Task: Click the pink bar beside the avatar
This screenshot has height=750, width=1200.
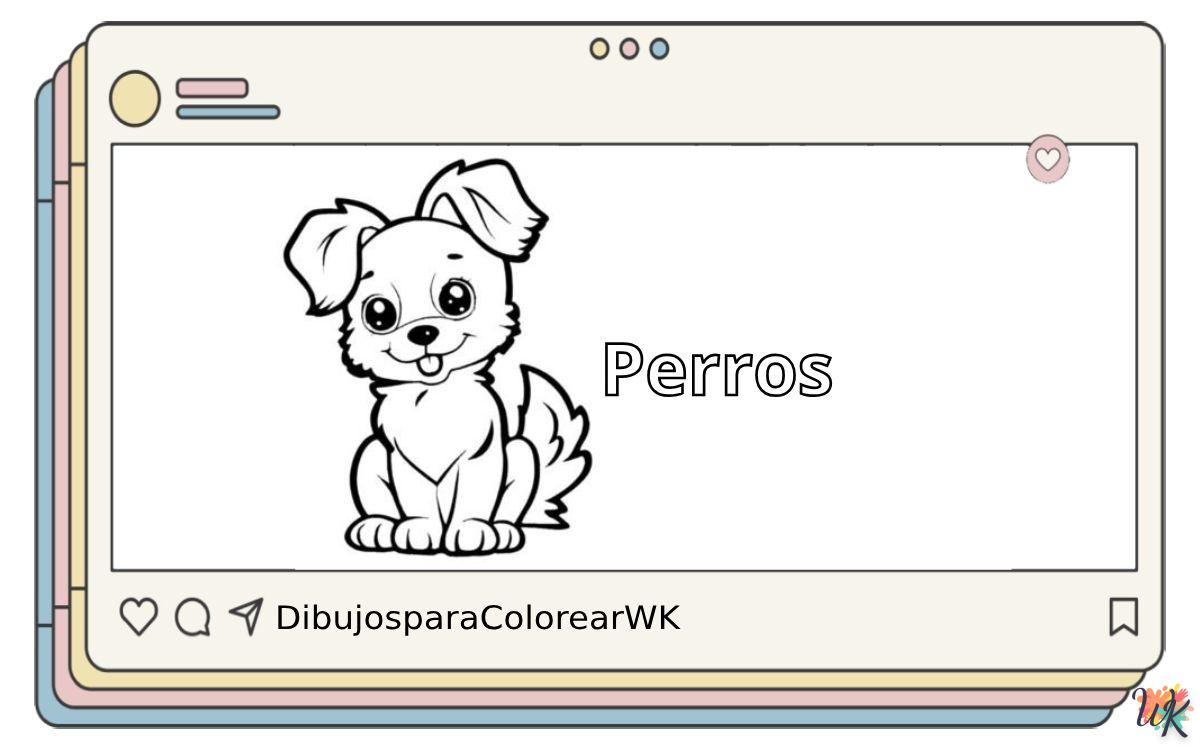Action: click(x=212, y=88)
